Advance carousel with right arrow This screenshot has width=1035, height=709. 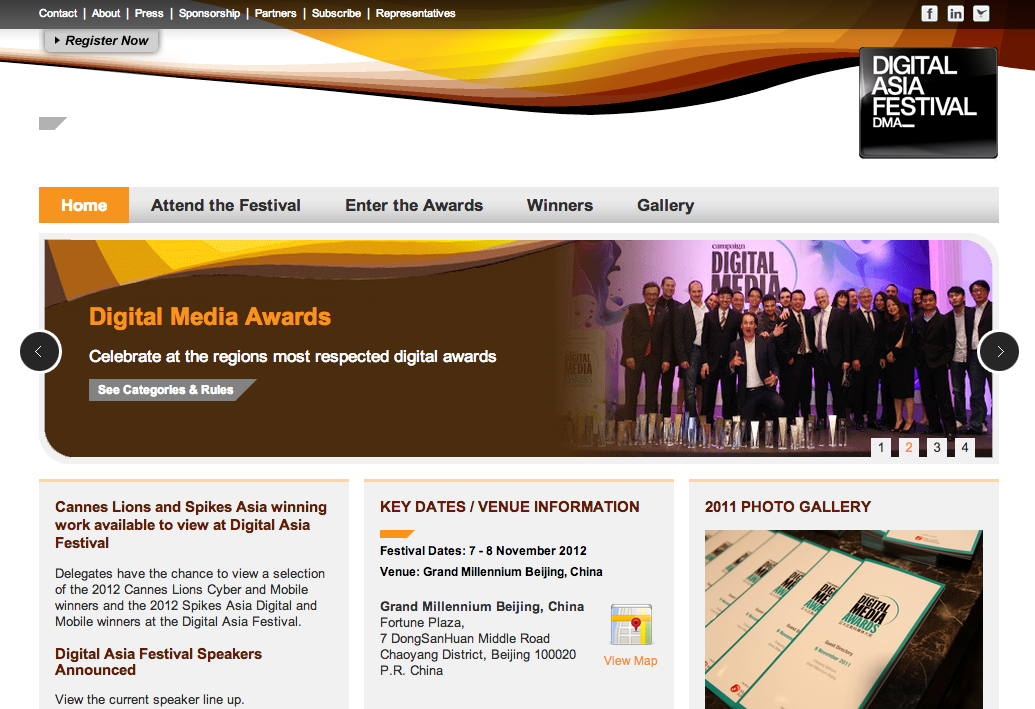click(999, 351)
